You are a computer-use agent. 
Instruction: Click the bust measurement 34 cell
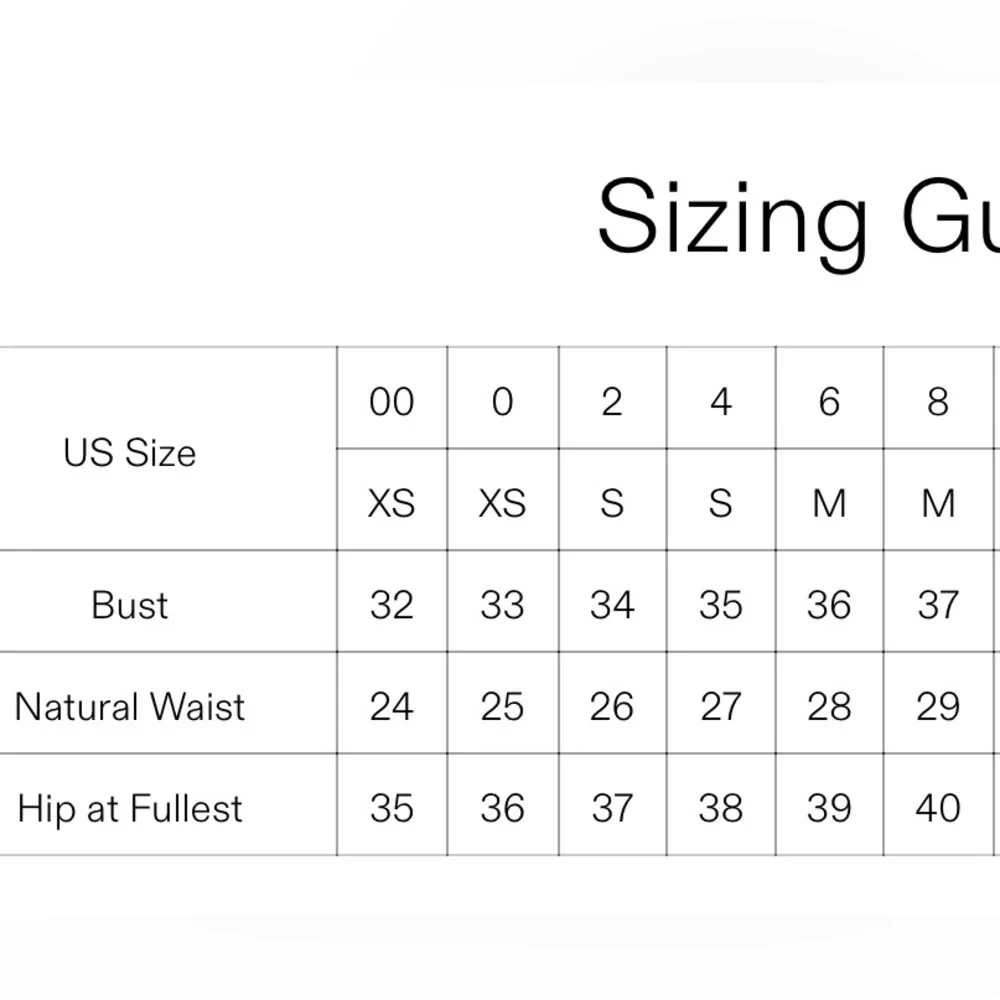[x=612, y=605]
